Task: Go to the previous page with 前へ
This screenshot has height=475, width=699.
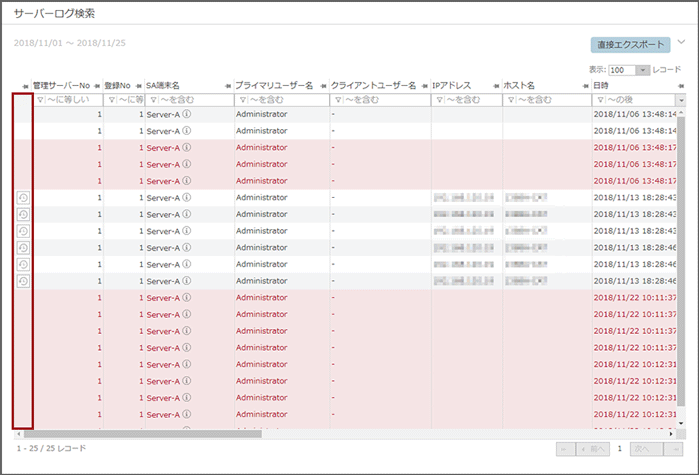Action: click(594, 450)
